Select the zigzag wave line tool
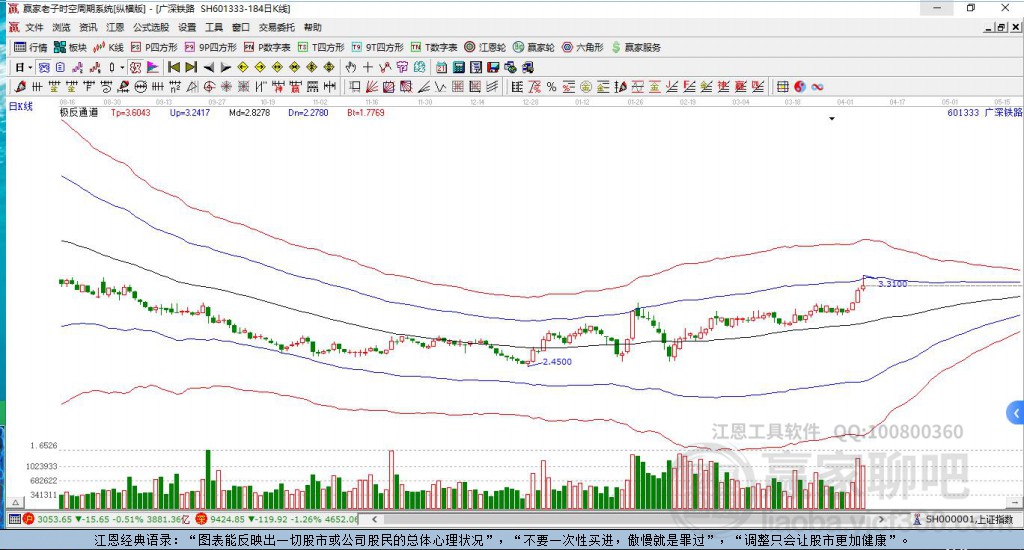The height and width of the screenshot is (550, 1024). (440, 86)
